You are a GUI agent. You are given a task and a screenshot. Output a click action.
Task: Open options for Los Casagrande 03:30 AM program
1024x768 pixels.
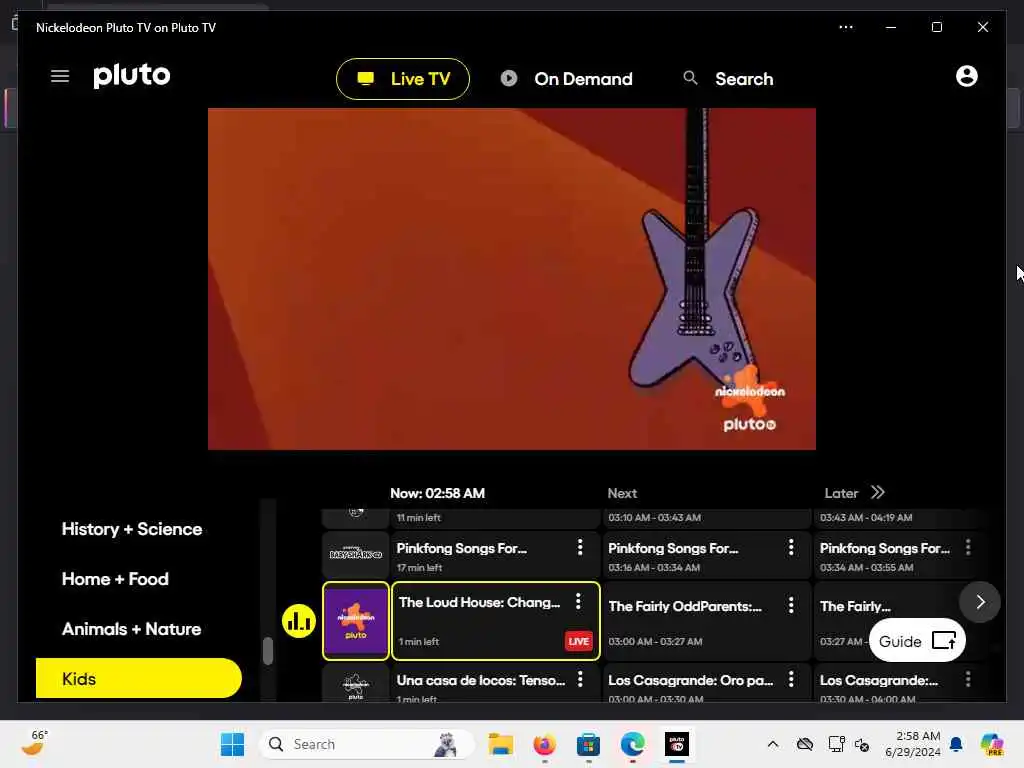[x=968, y=680]
